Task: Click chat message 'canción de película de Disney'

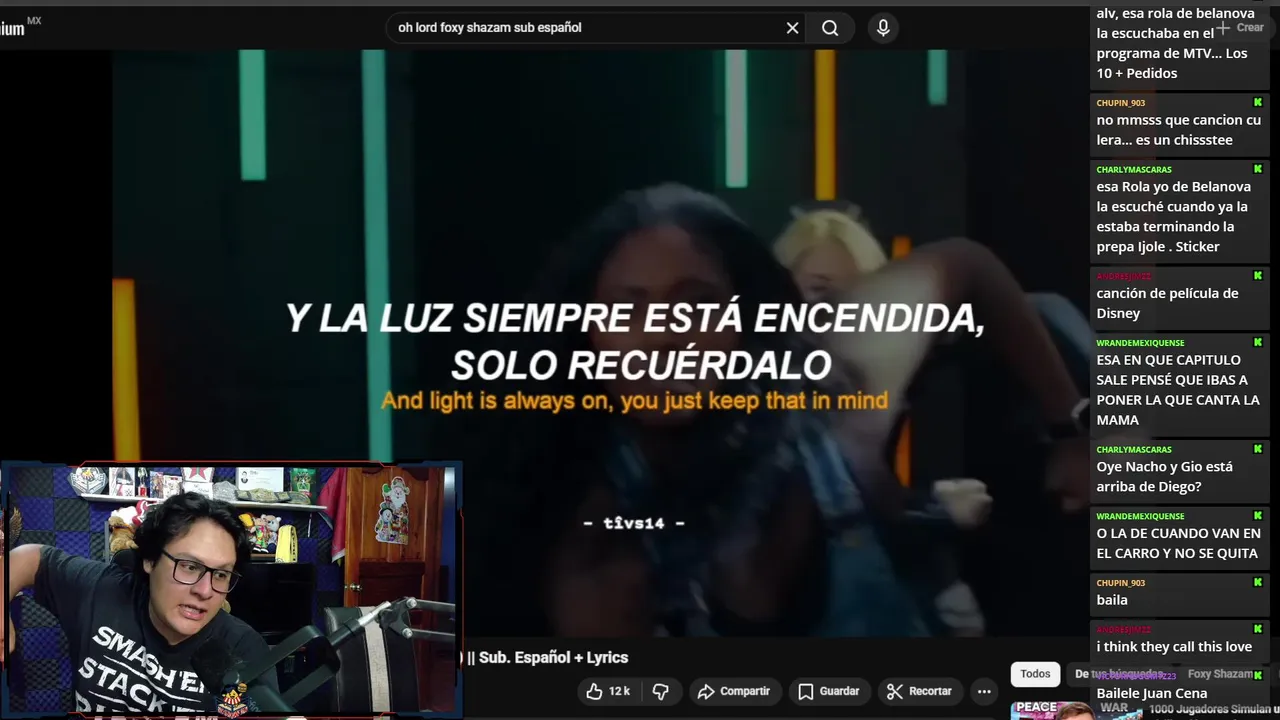Action: 1167,303
